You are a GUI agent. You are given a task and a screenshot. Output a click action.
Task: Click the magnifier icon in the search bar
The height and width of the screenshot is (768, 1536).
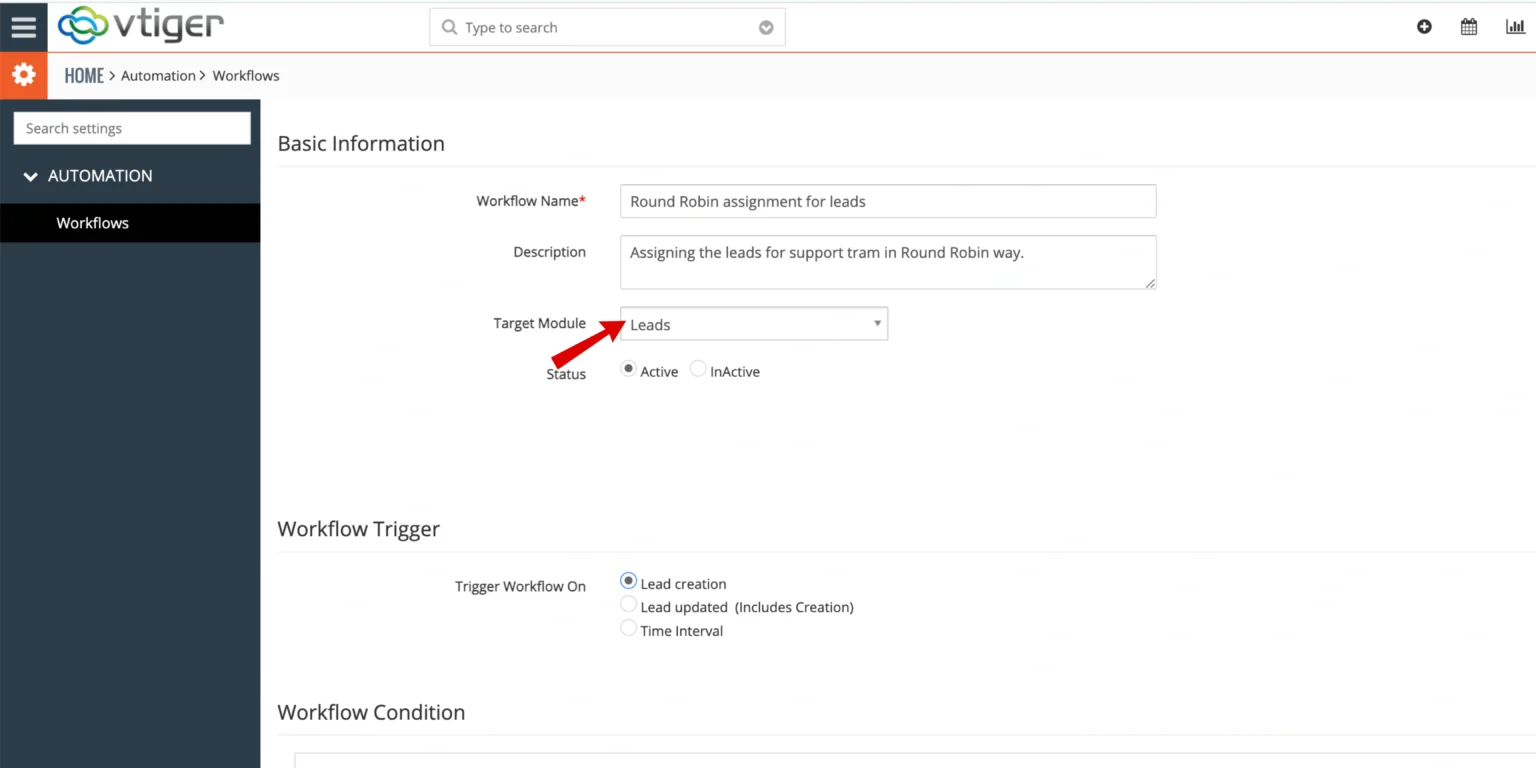point(449,27)
